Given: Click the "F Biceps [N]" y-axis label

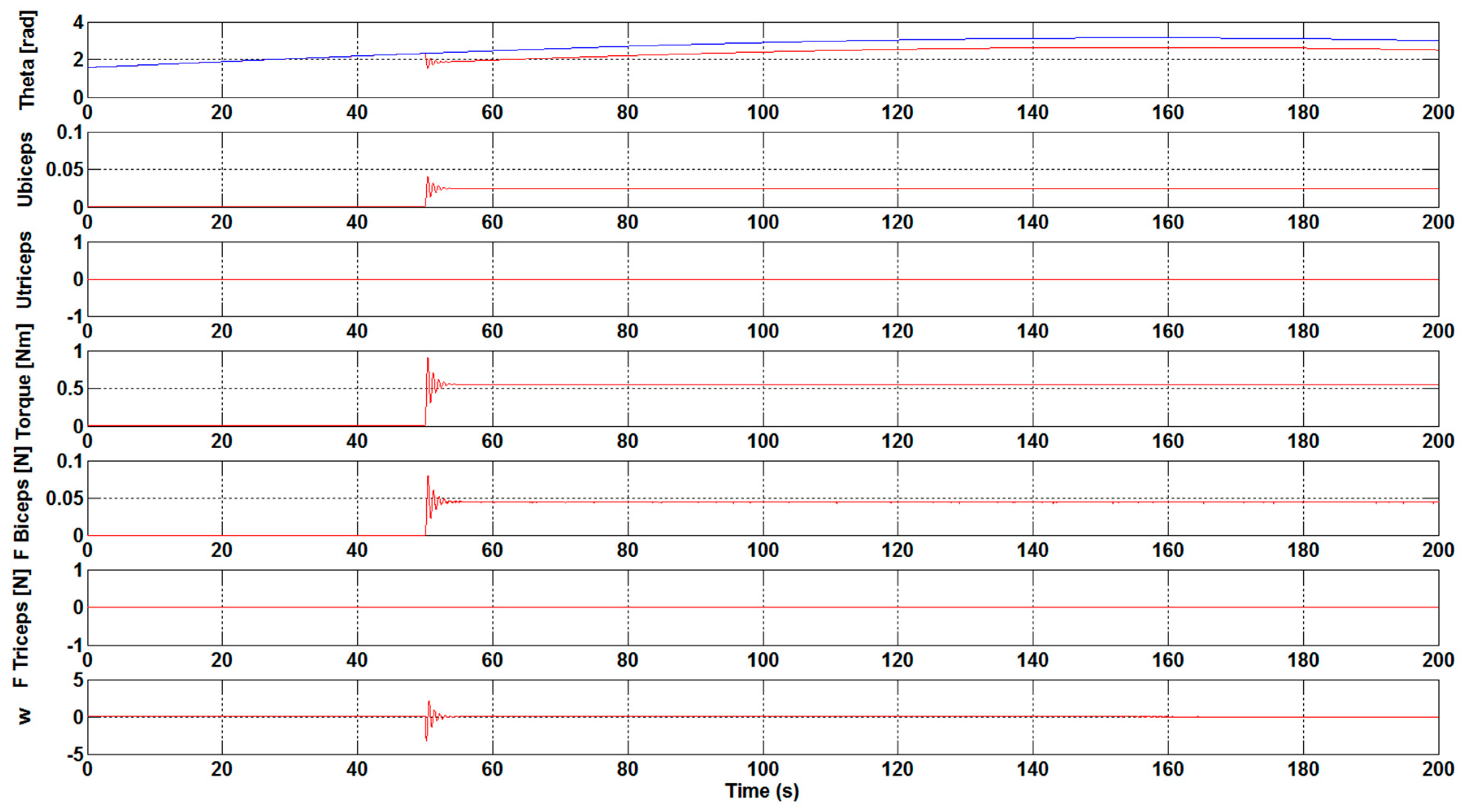Looking at the screenshot, I should pyautogui.click(x=22, y=503).
